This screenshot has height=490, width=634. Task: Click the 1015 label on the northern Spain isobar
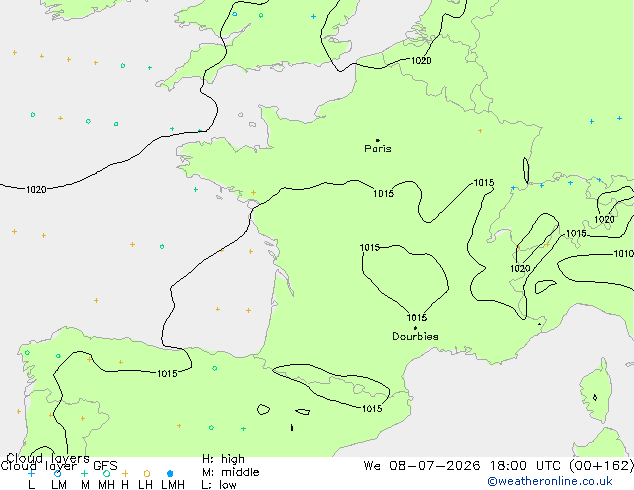[167, 373]
